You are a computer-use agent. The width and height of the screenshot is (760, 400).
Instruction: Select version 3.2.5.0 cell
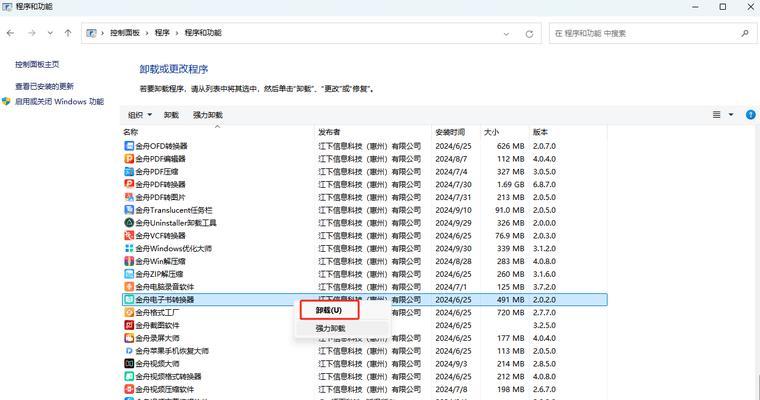coord(544,325)
